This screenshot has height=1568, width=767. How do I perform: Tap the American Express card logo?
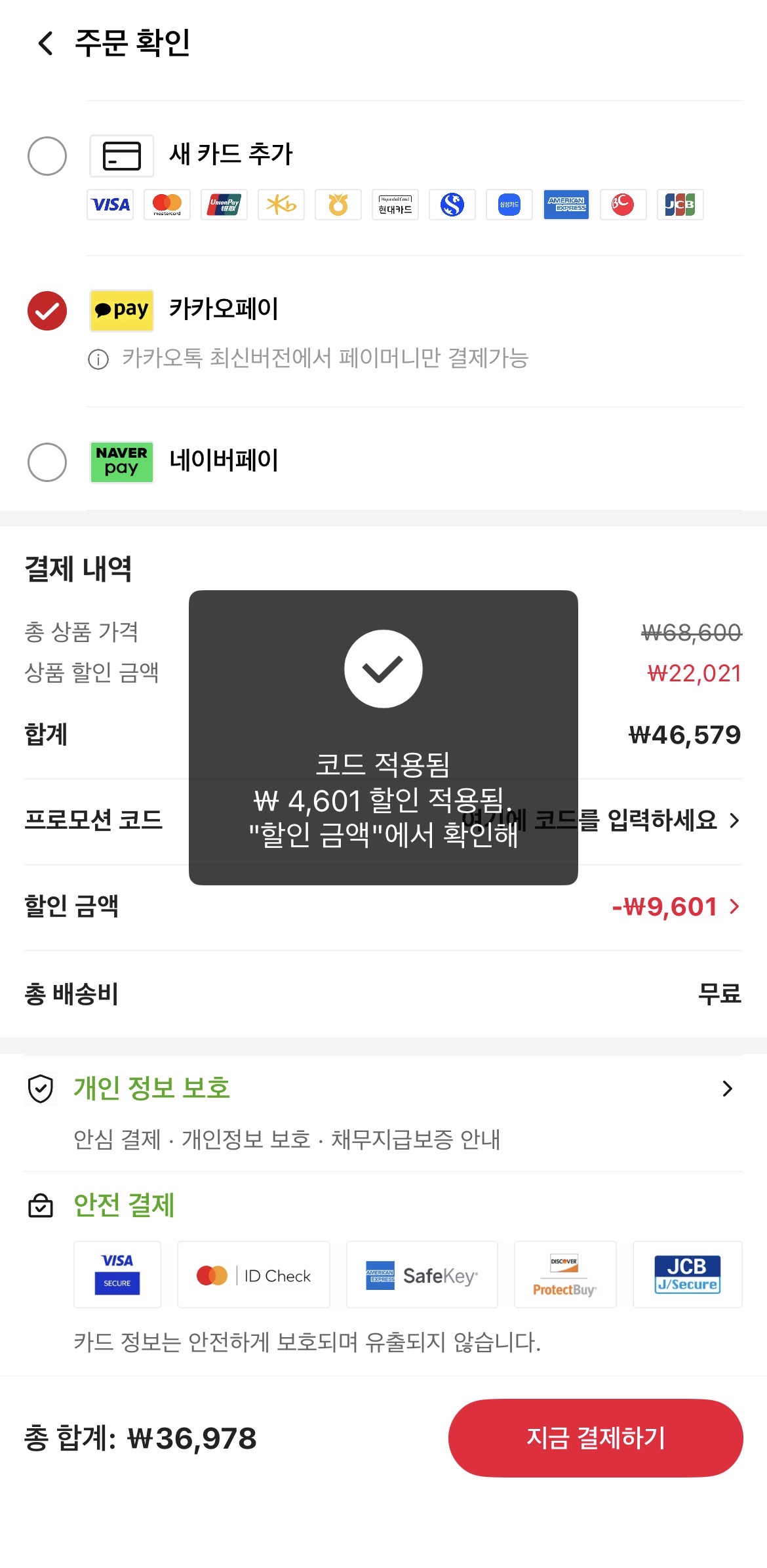566,205
